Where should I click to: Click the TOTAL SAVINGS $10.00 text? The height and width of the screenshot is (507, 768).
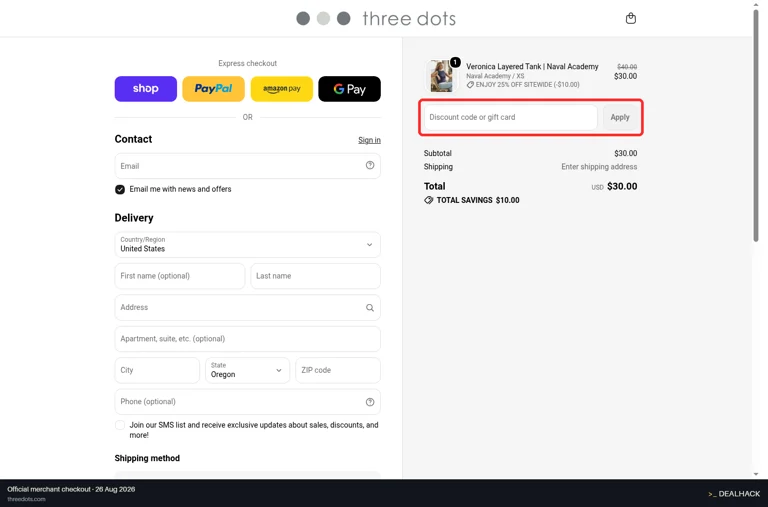click(x=478, y=200)
